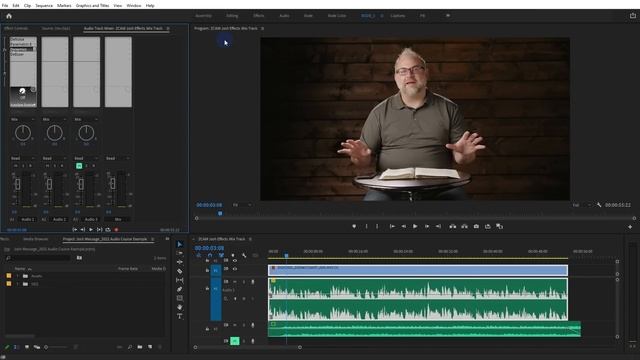The image size is (640, 360).
Task: Click the Extract button
Action: [x=464, y=226]
